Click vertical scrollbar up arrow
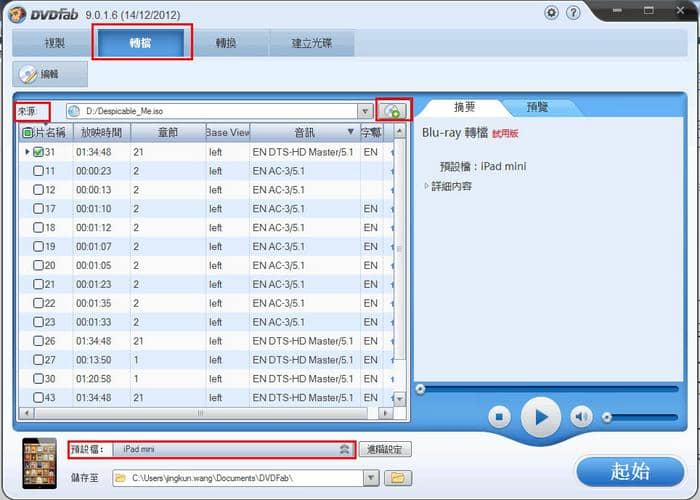The image size is (700, 500). pos(399,131)
